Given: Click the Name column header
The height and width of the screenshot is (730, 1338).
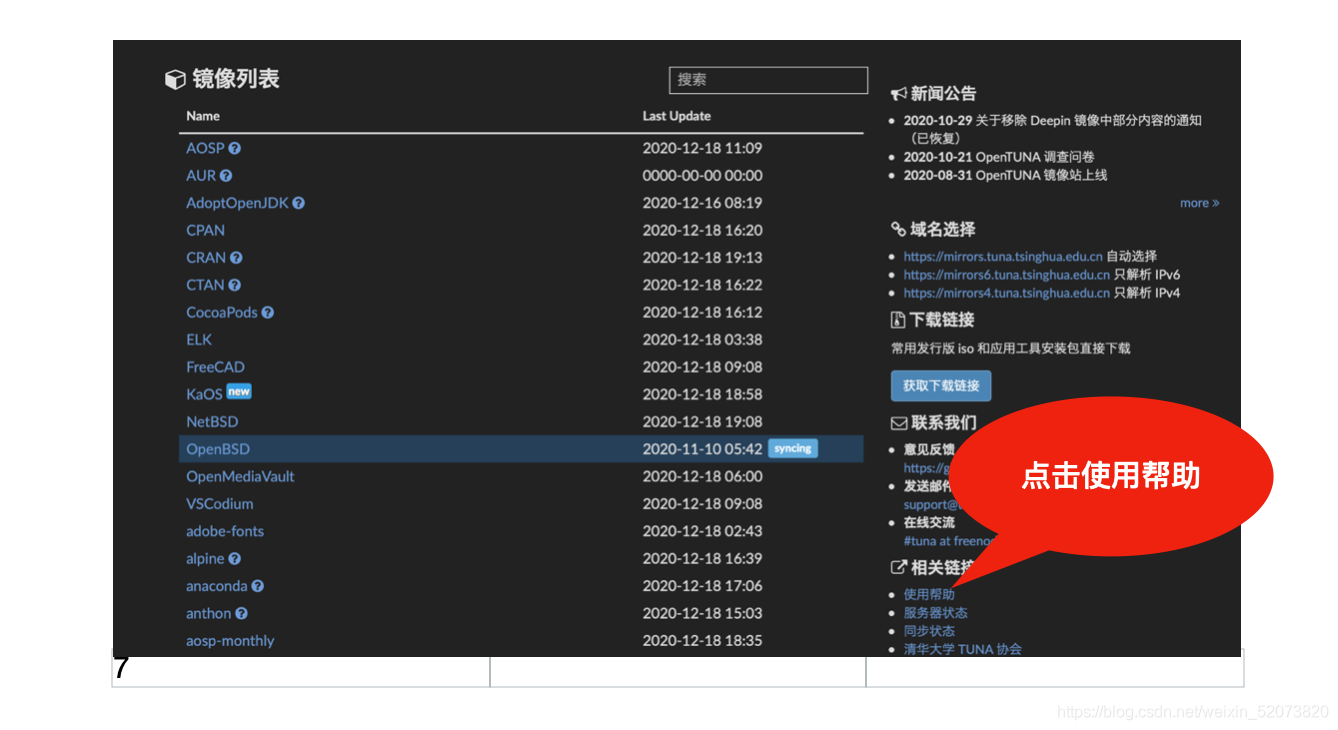Looking at the screenshot, I should click(x=203, y=116).
